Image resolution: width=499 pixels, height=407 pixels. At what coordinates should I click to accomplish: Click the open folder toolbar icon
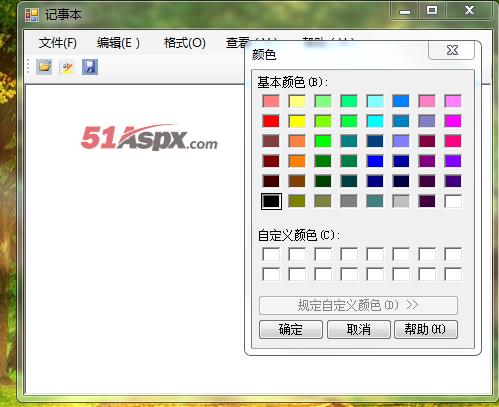[44, 67]
